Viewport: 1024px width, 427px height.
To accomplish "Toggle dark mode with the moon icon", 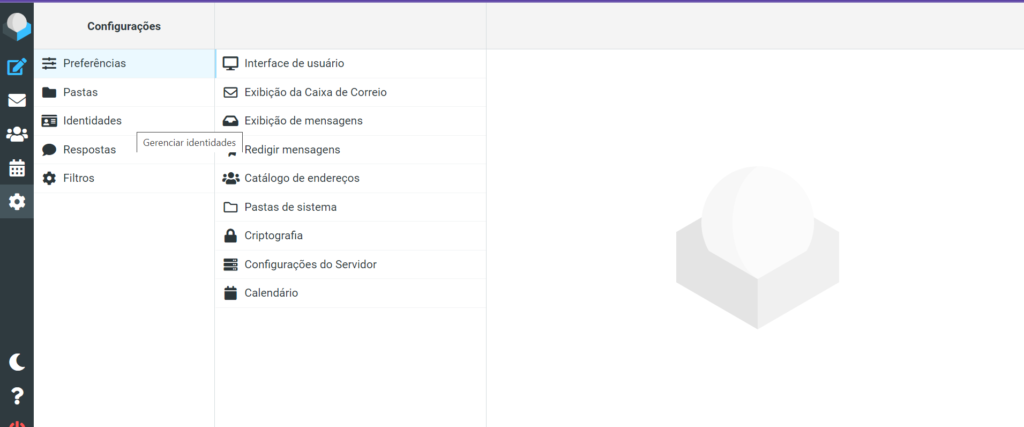I will pos(17,362).
